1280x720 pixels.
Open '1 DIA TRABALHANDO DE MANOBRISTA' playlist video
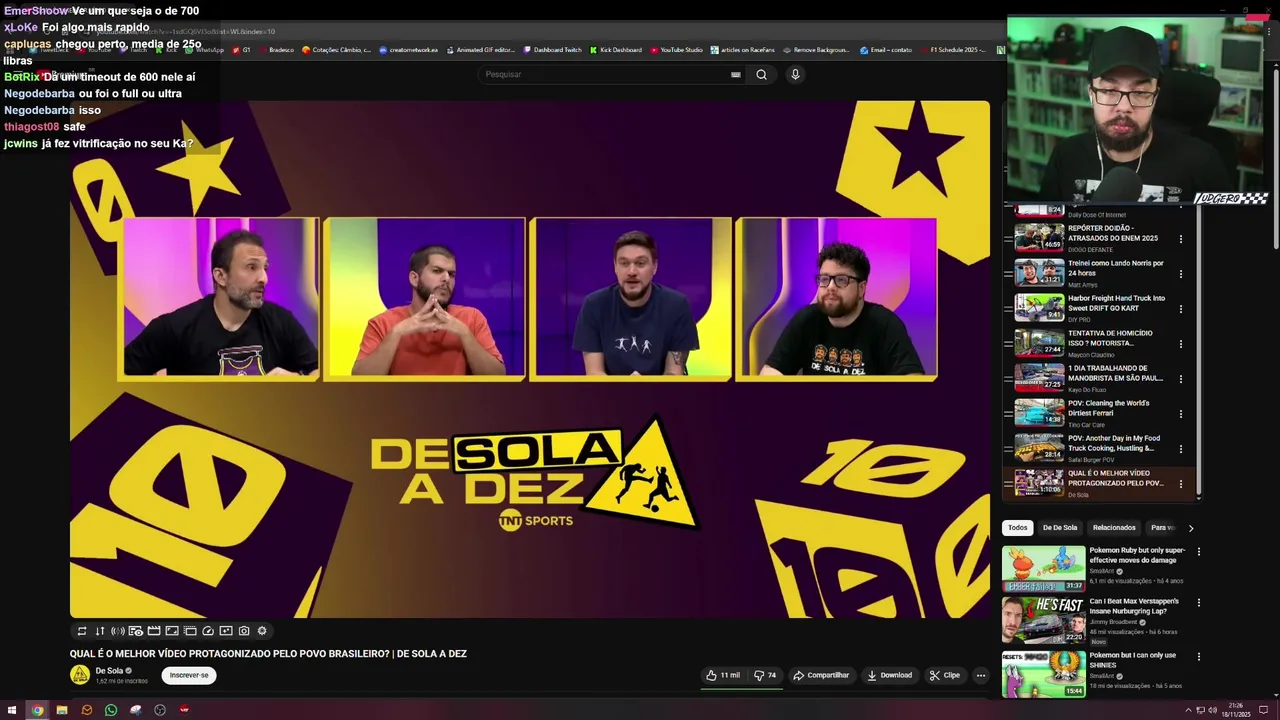point(1096,378)
